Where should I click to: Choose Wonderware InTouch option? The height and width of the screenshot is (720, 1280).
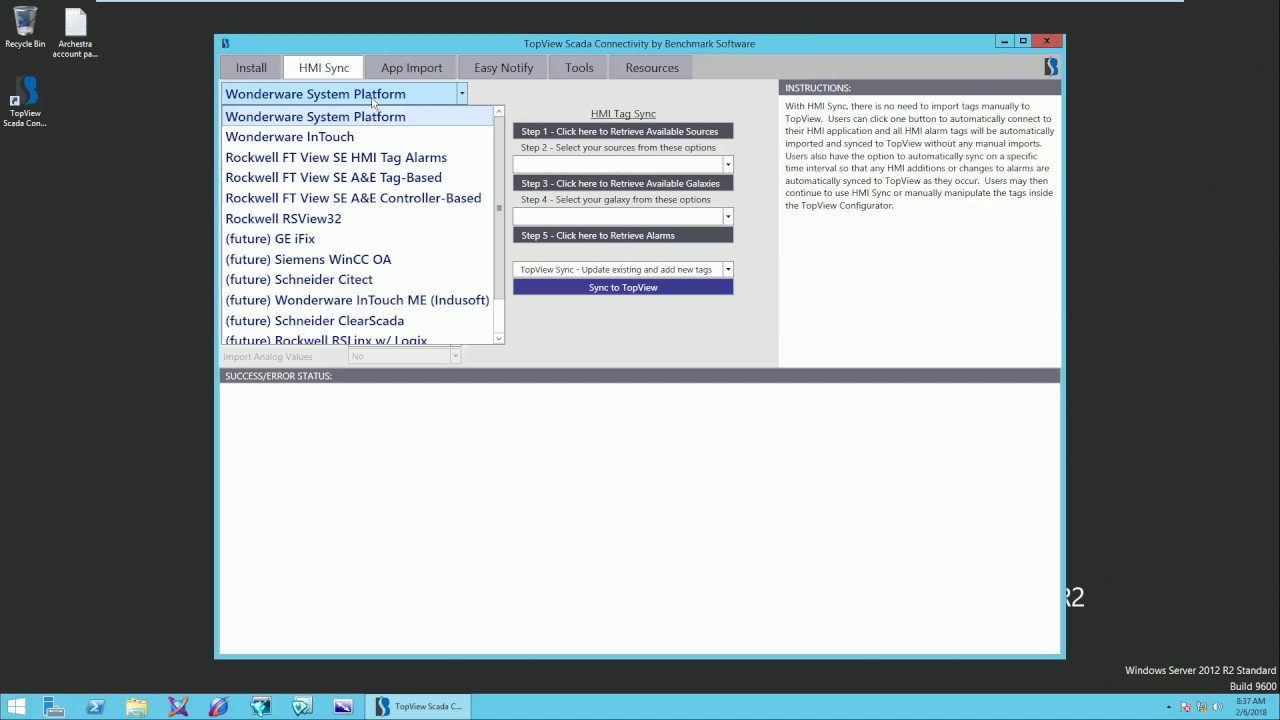pos(358,137)
